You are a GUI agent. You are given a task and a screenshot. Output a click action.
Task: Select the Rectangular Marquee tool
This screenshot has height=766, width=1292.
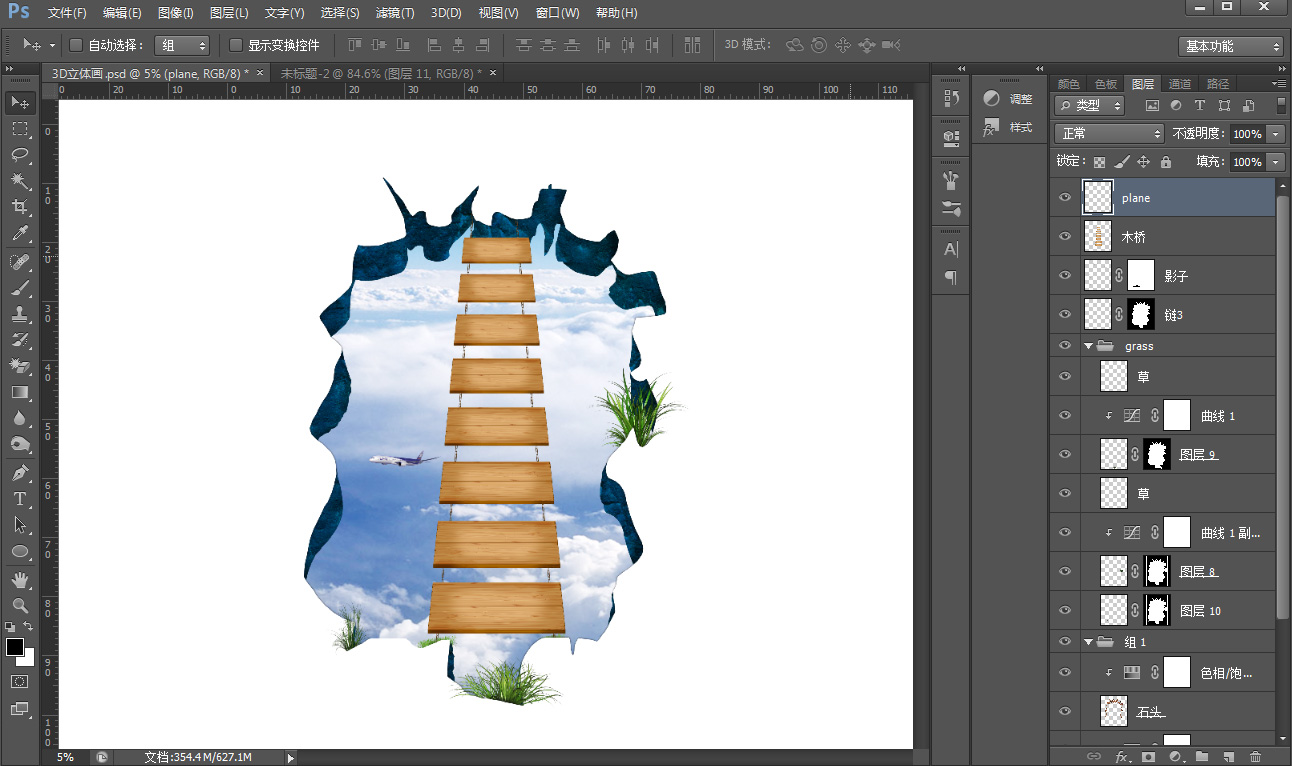[20, 129]
